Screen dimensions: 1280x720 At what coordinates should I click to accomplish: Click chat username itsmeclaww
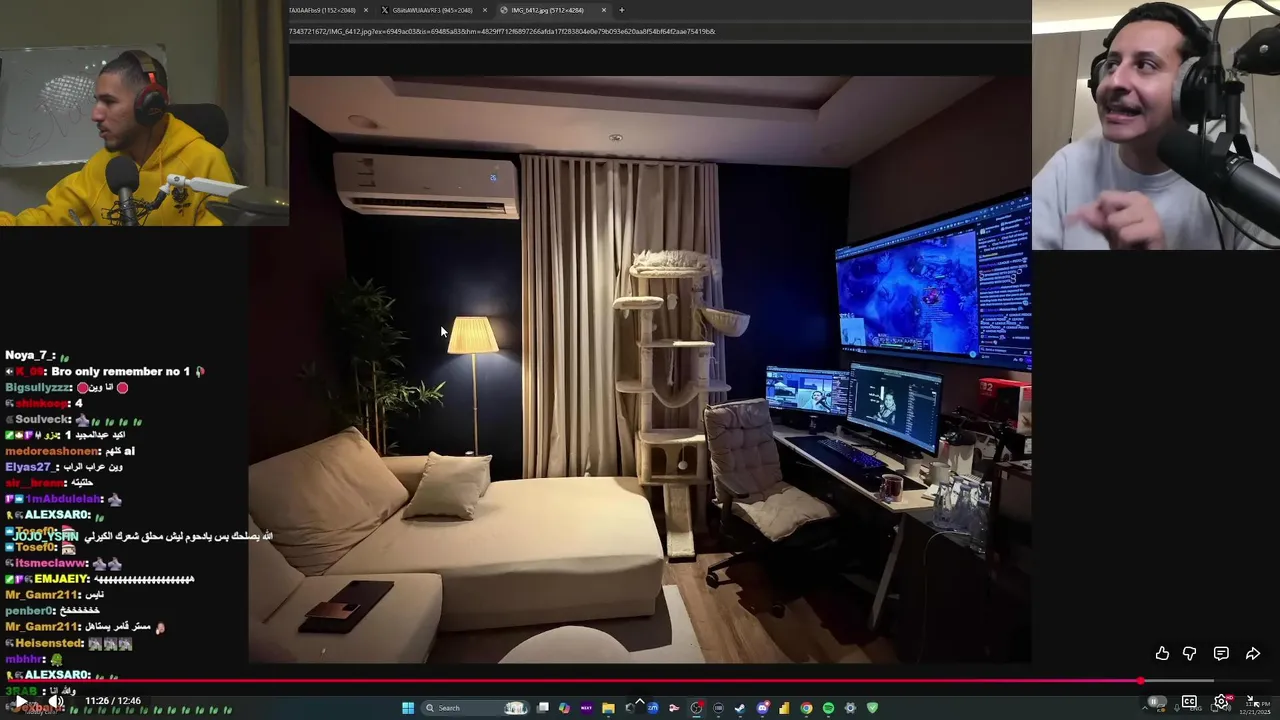pyautogui.click(x=50, y=563)
